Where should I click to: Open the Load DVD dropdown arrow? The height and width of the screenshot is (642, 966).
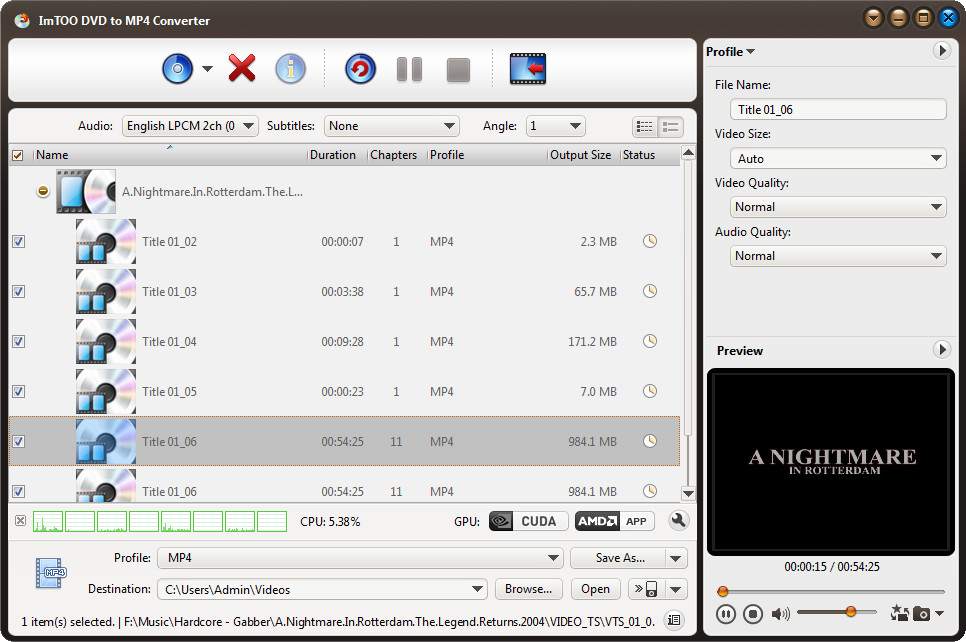208,68
